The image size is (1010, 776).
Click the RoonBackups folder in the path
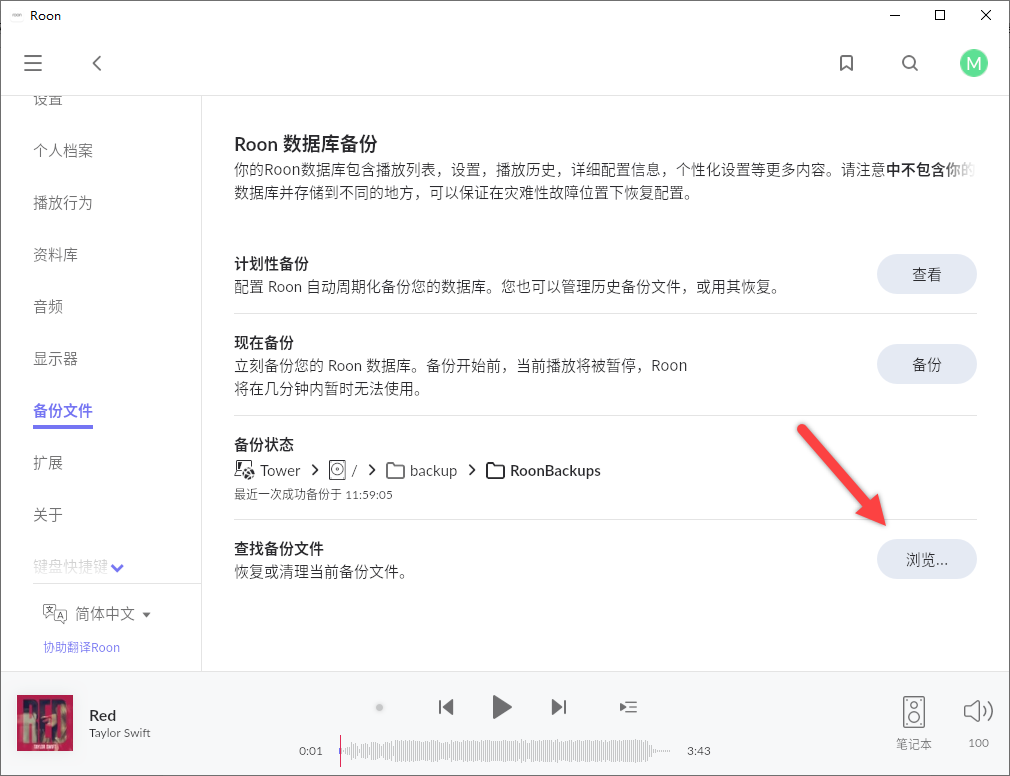pyautogui.click(x=543, y=471)
